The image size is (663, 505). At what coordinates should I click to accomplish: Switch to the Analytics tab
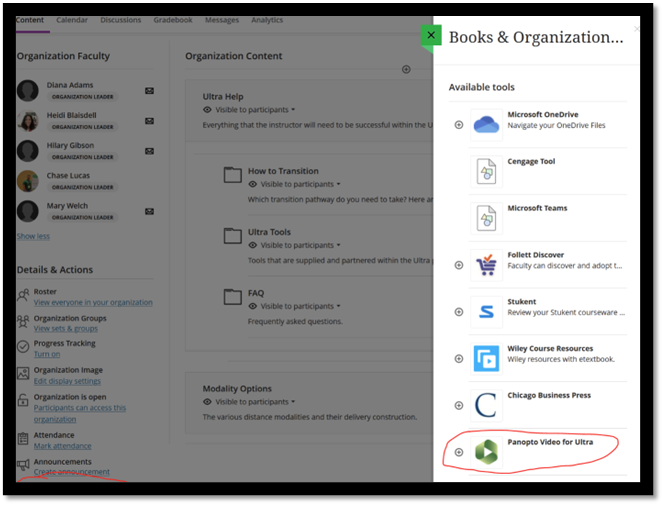tap(267, 20)
